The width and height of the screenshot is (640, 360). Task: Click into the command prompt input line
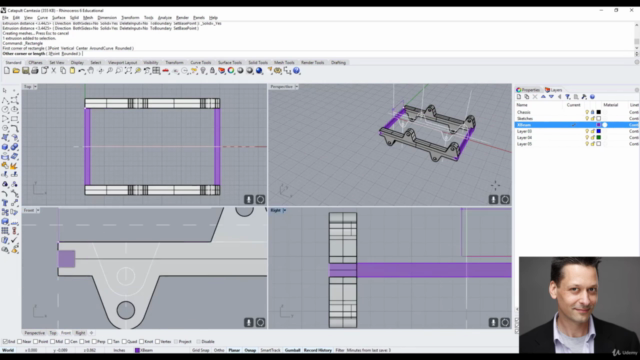point(318,53)
